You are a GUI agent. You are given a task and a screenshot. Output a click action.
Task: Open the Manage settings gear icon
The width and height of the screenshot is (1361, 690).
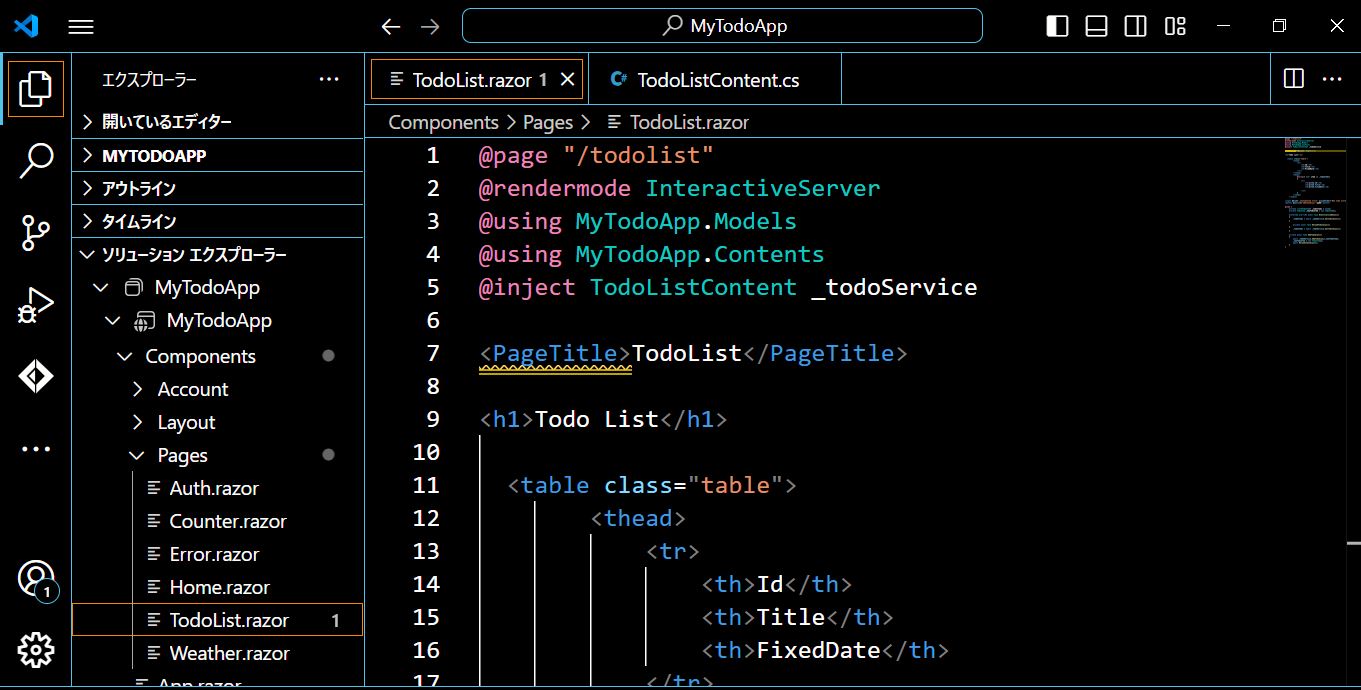(x=35, y=649)
